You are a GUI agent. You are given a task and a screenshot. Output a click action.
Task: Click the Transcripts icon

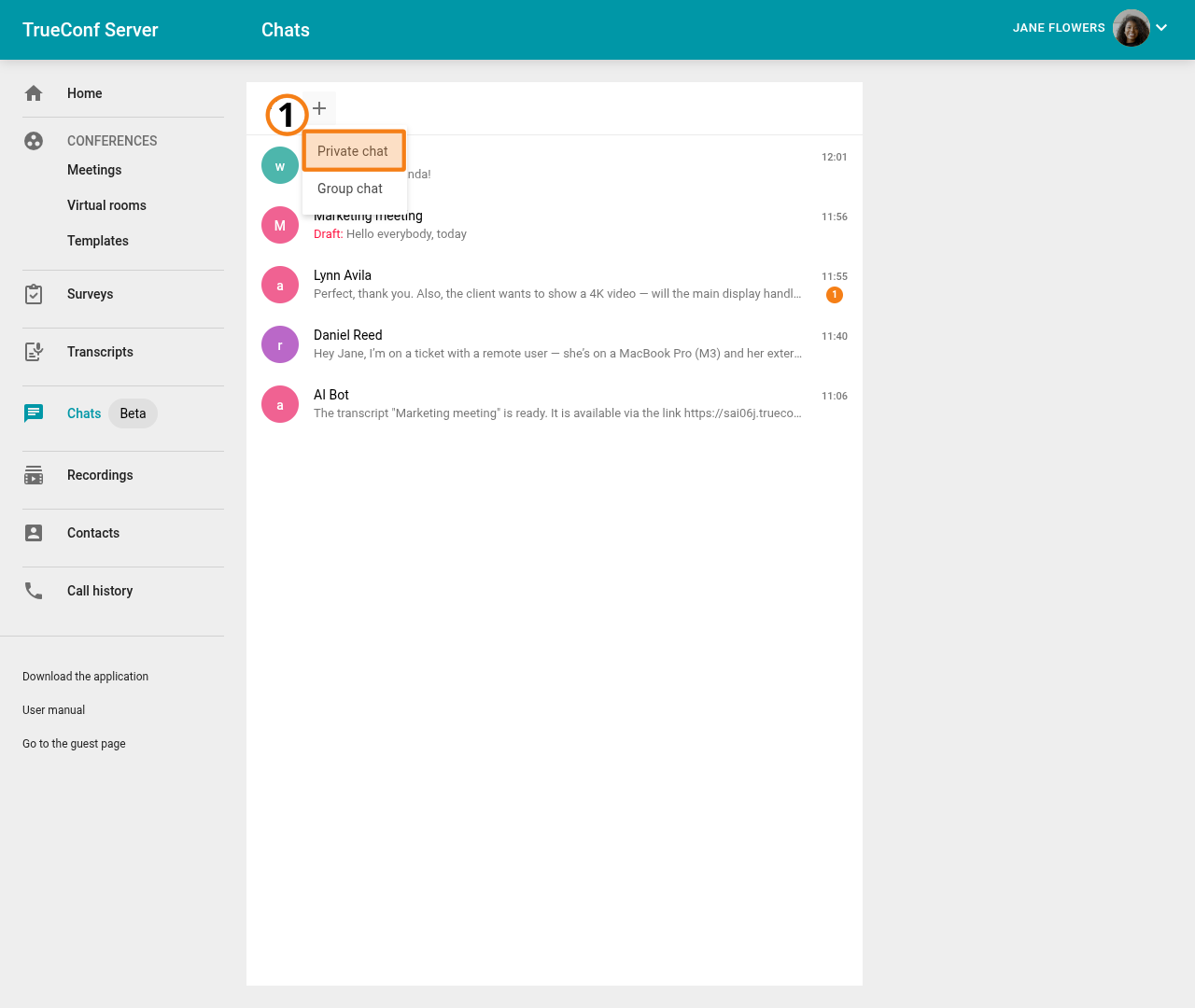click(x=34, y=351)
